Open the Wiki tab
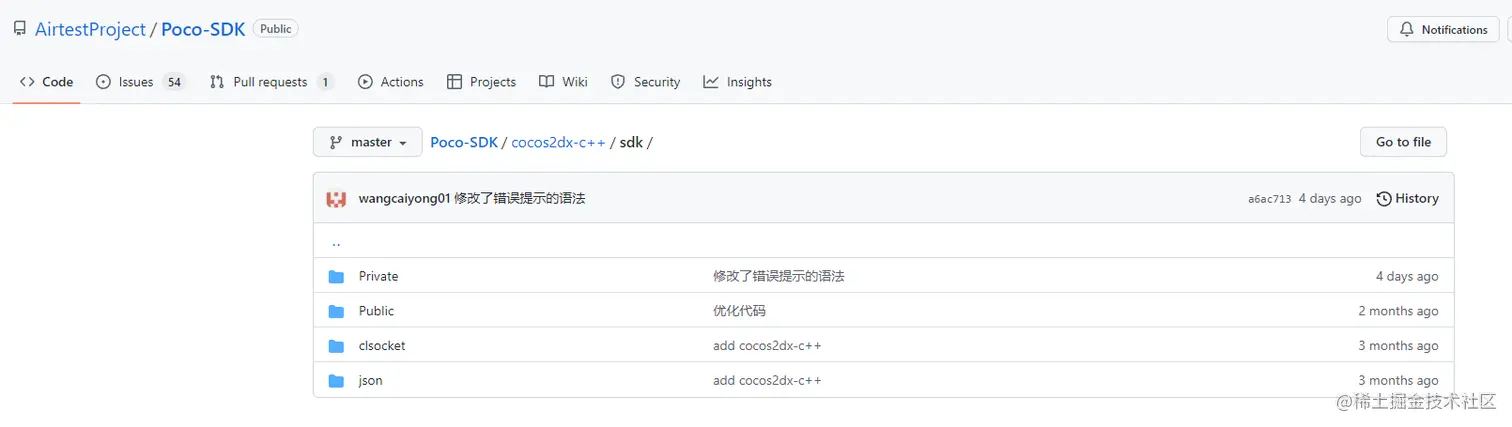Viewport: 1512px width, 427px height. 563,82
